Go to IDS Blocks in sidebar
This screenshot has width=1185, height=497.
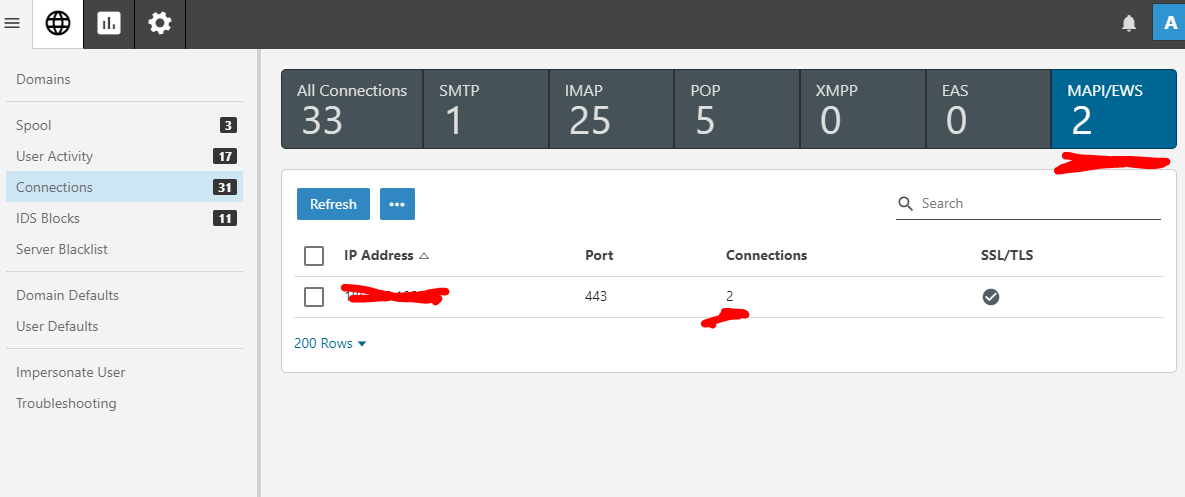48,218
